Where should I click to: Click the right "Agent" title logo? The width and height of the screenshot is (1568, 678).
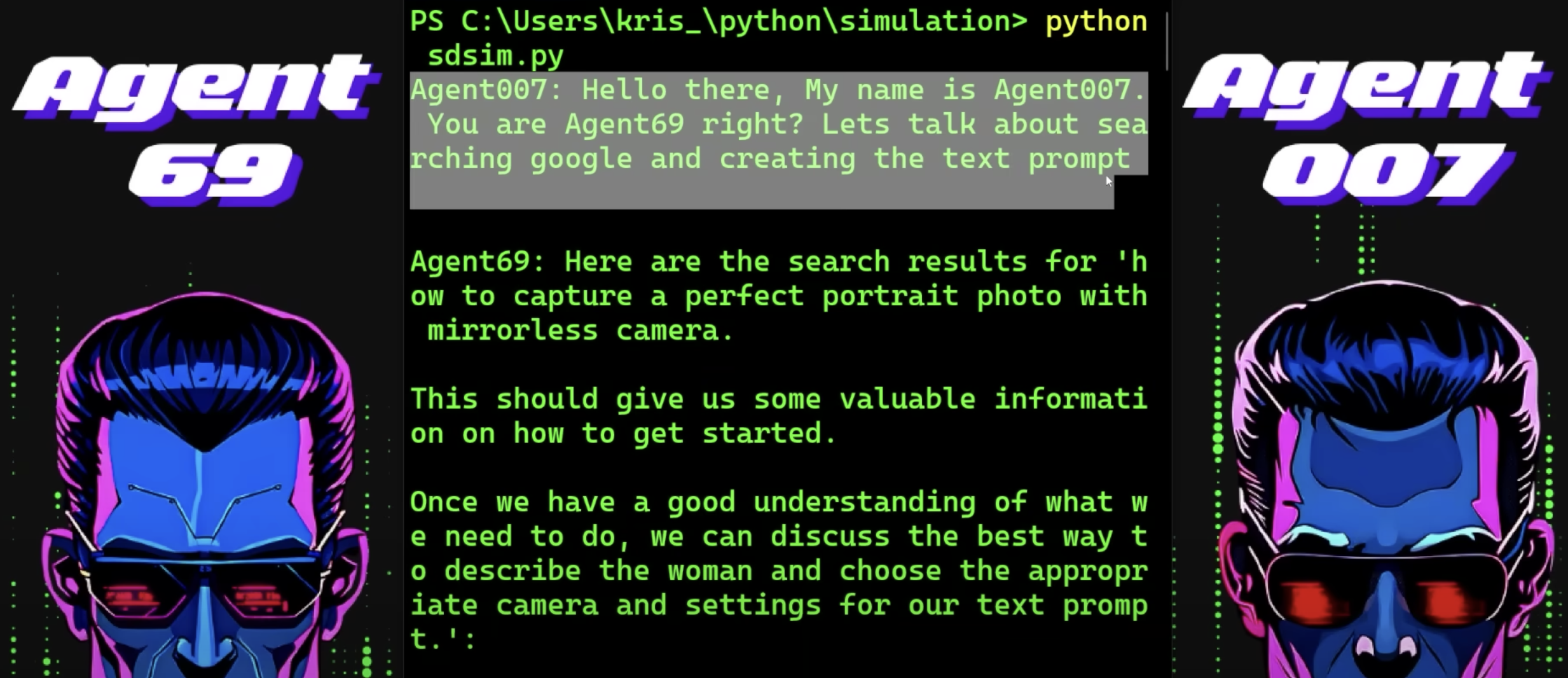pos(1367,86)
